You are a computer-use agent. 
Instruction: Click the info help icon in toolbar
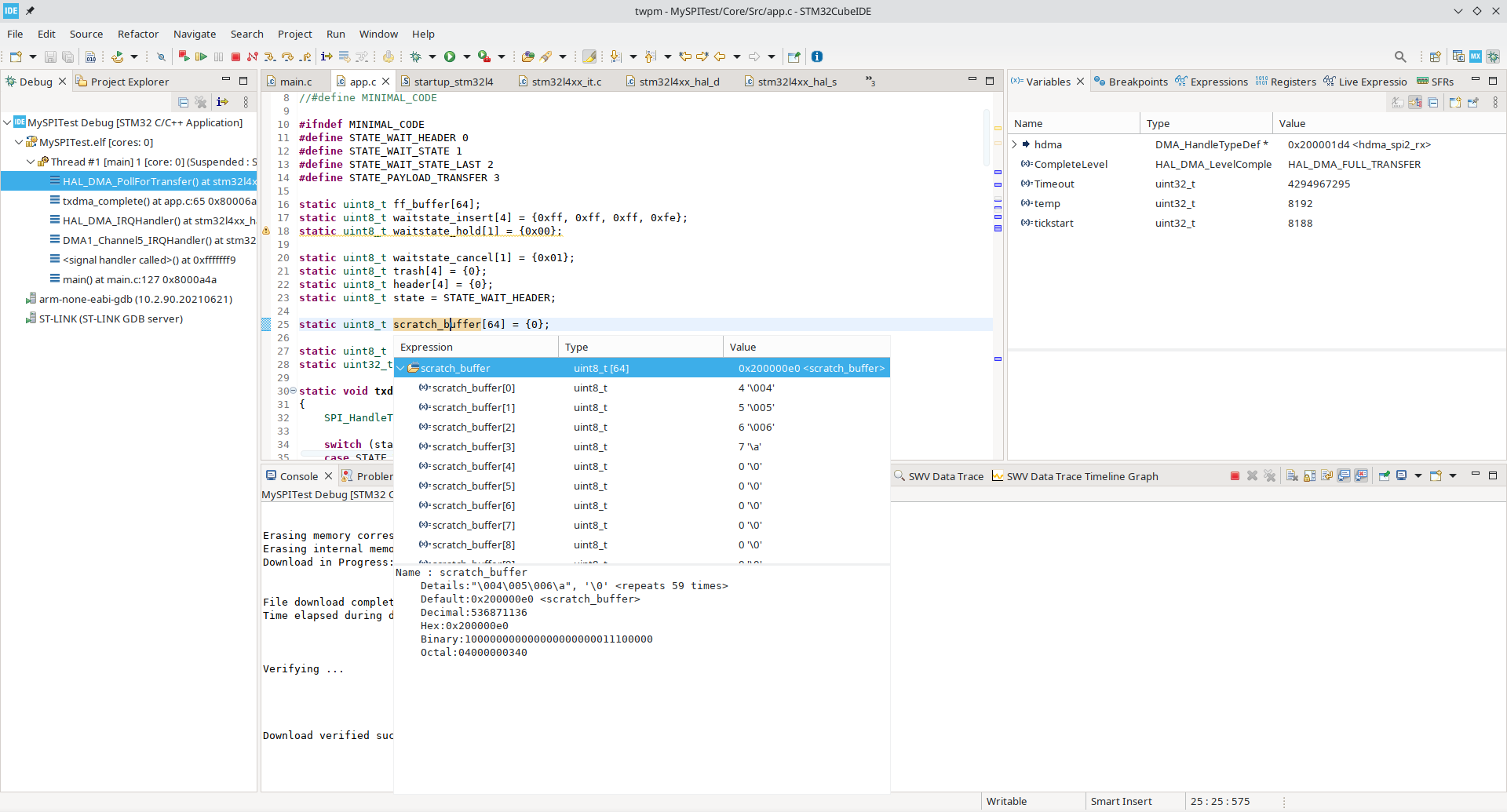coord(817,56)
